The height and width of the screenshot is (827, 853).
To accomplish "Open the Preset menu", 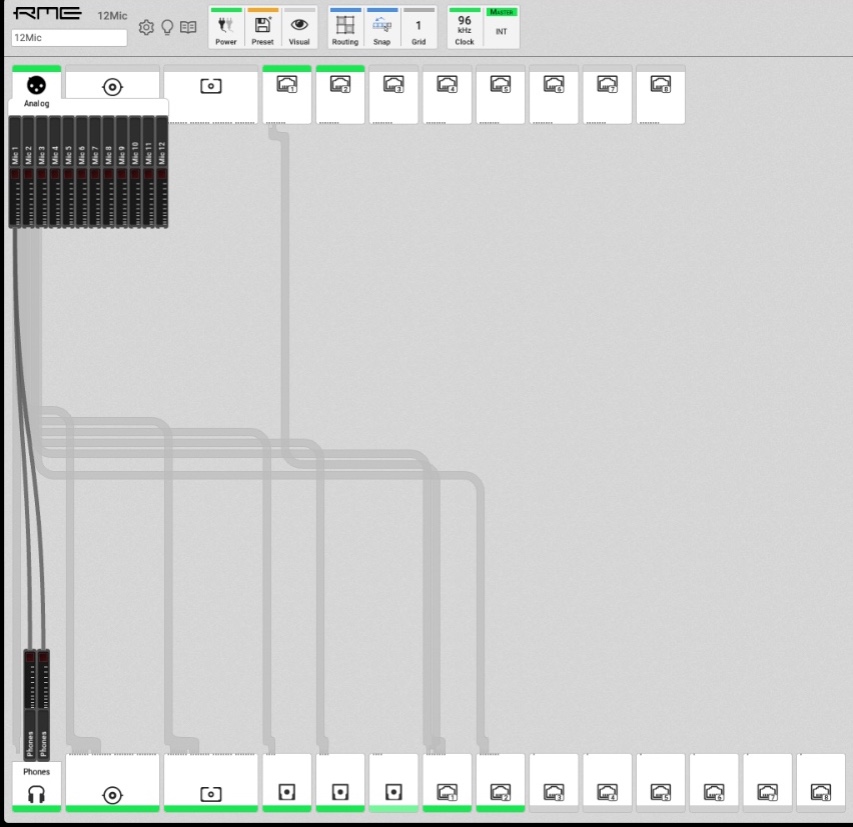I will [x=262, y=29].
